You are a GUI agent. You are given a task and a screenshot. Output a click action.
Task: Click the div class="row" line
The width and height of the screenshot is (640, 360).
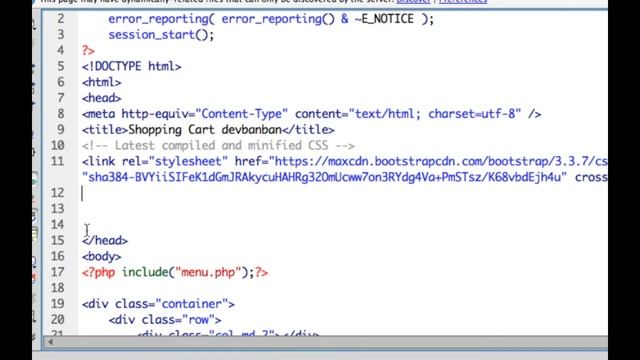[165, 320]
